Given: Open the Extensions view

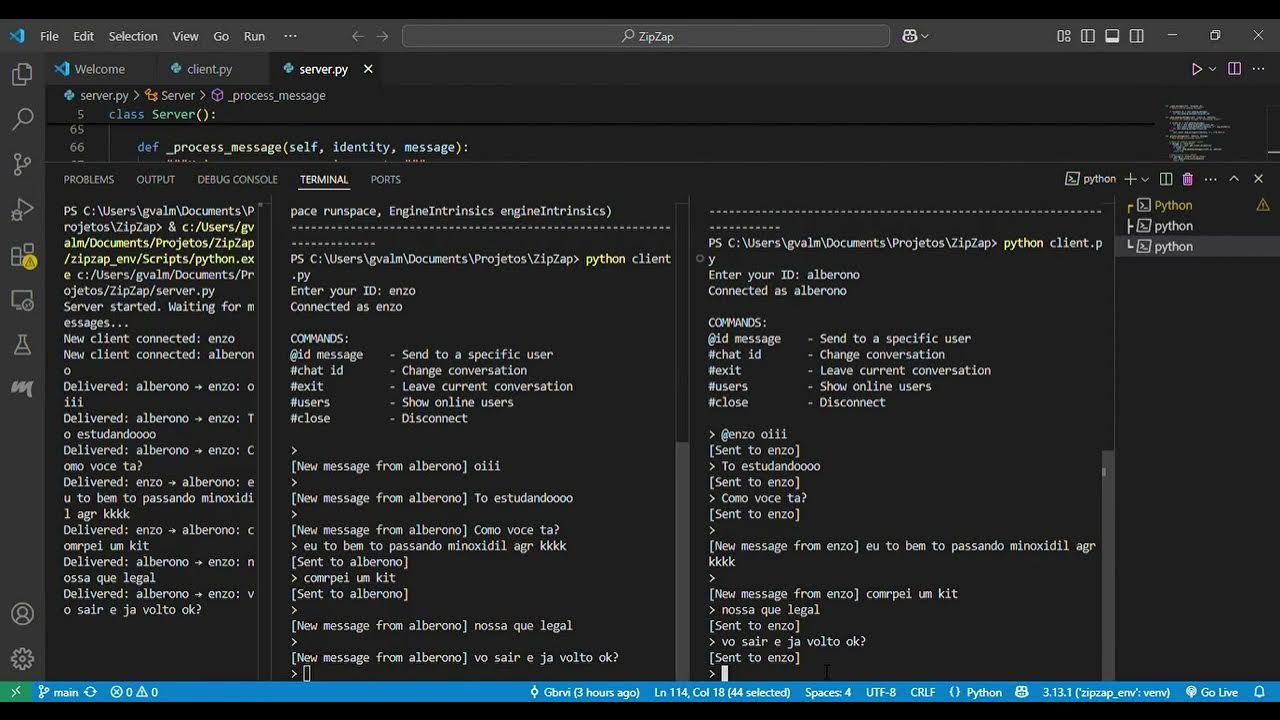Looking at the screenshot, I should point(22,256).
